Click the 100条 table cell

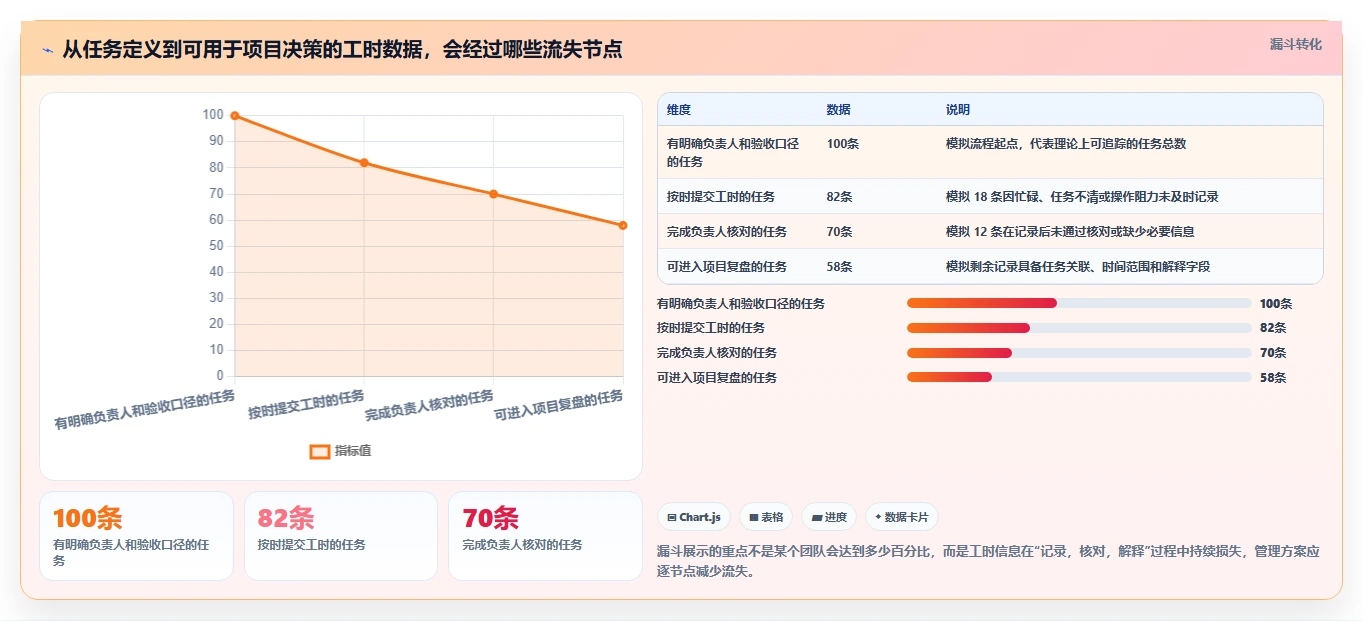843,144
